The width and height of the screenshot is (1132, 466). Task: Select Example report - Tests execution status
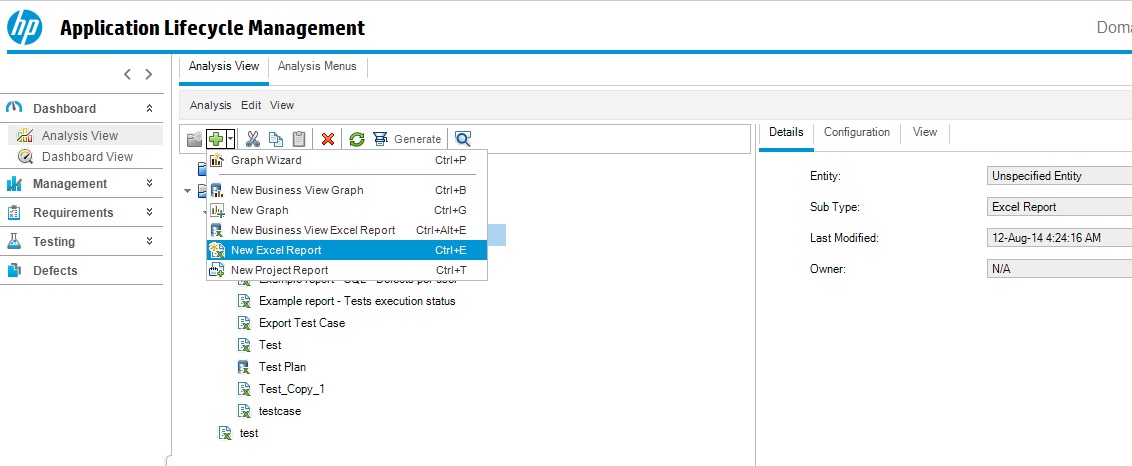(357, 301)
